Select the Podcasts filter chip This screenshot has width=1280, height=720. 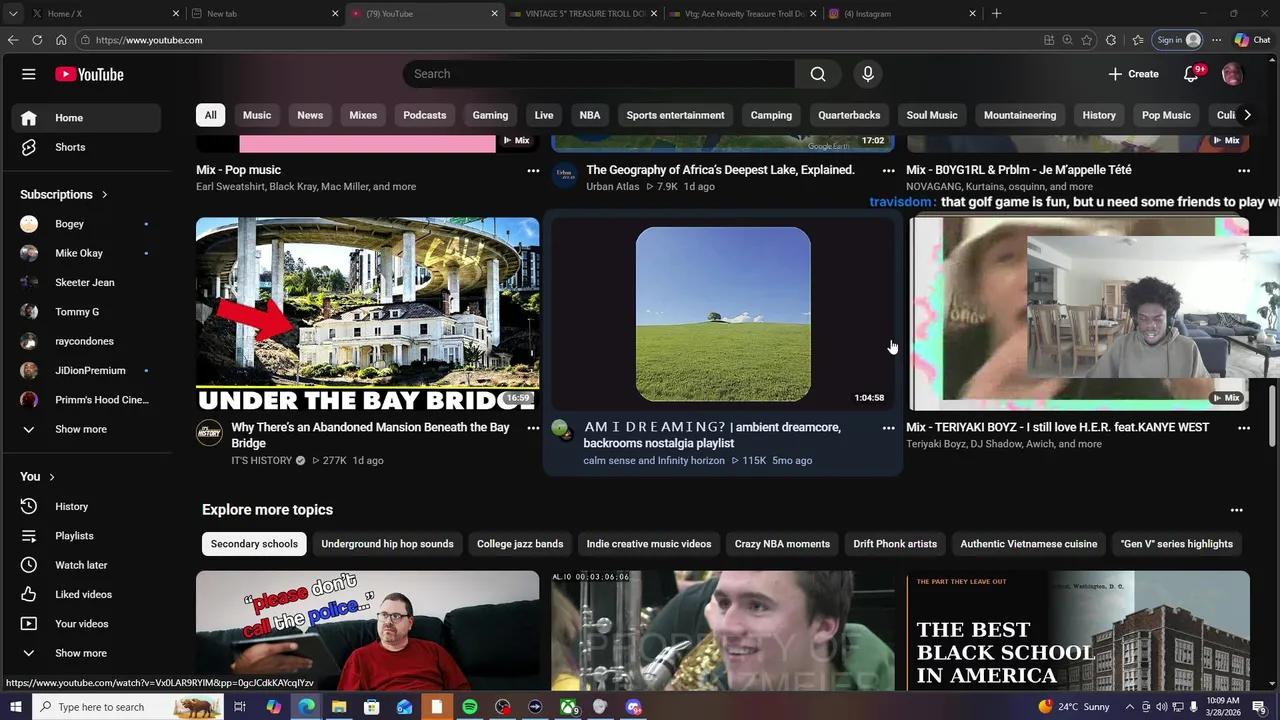pos(425,115)
